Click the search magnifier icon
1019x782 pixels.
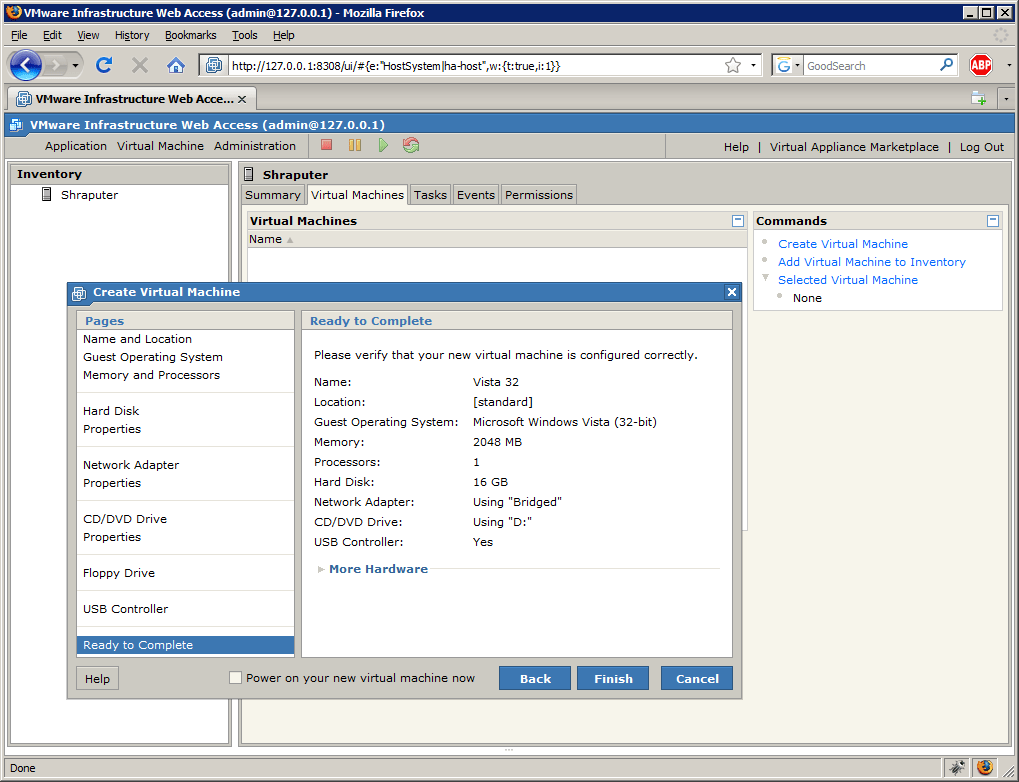tap(946, 65)
